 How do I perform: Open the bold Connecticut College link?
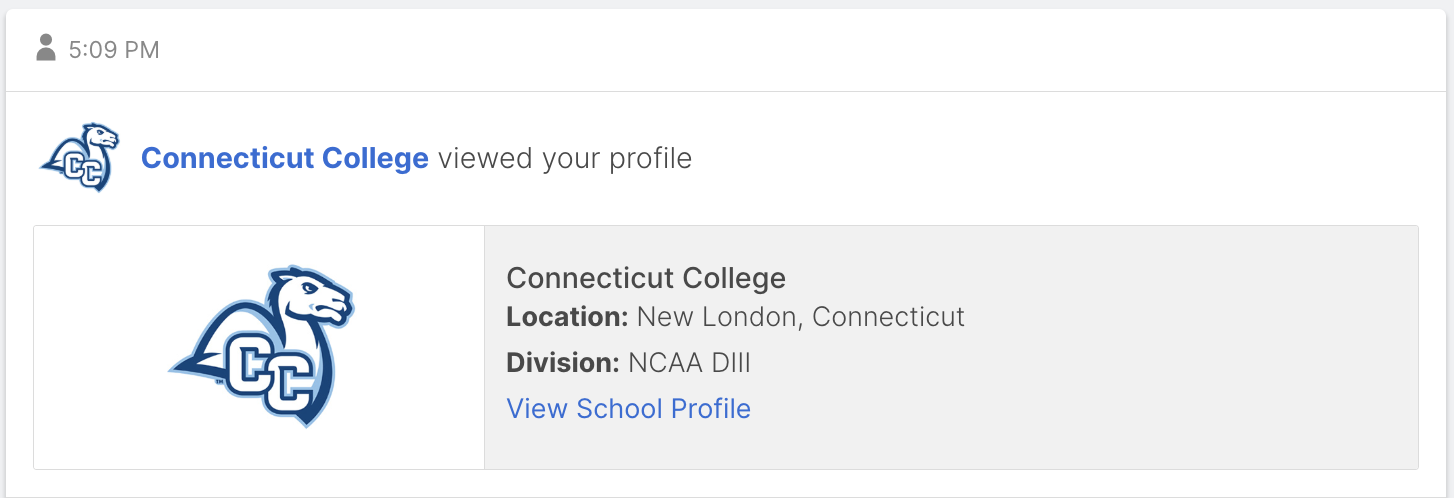click(285, 158)
